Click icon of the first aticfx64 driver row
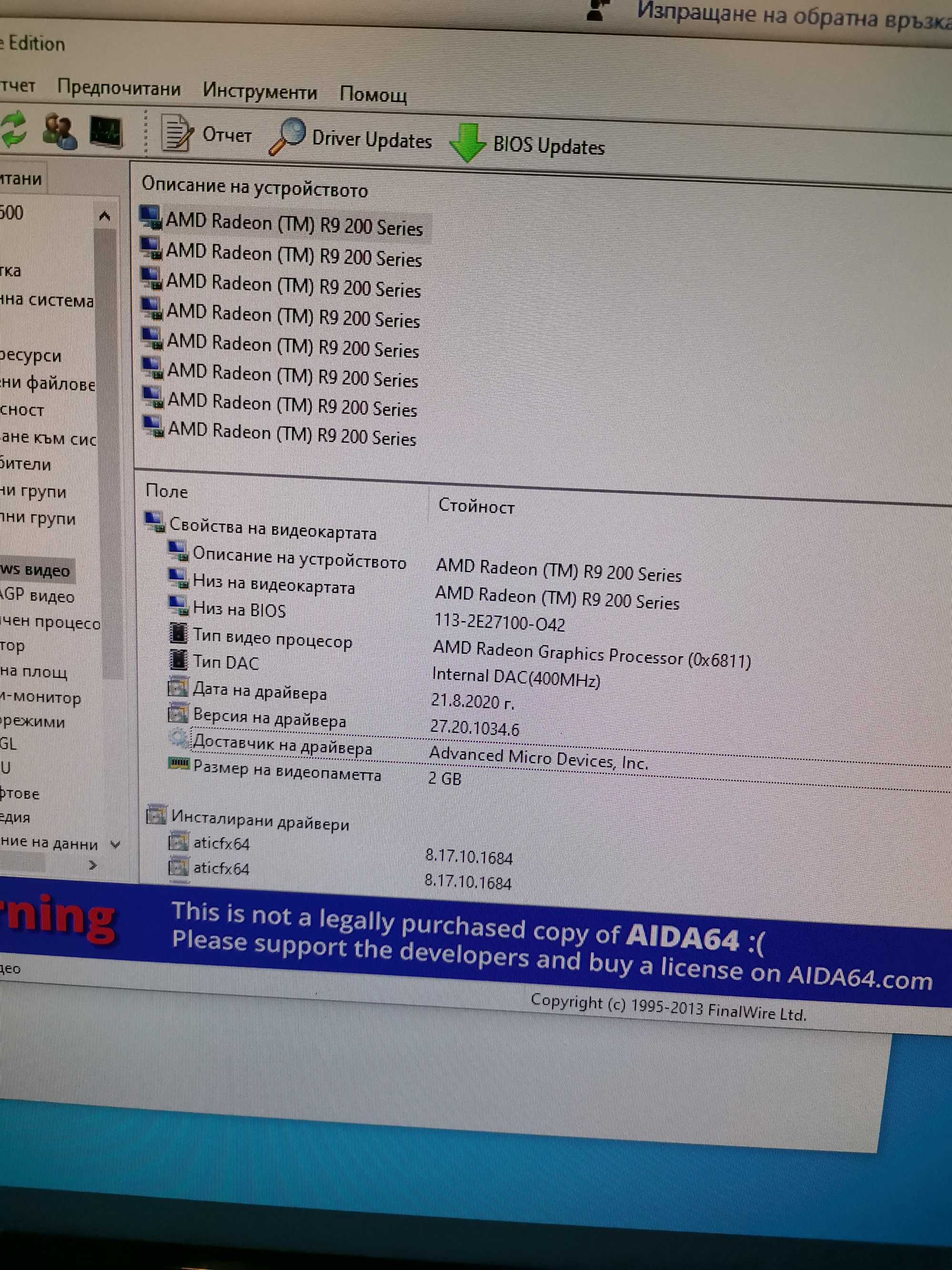Image resolution: width=952 pixels, height=1270 pixels. tap(178, 842)
